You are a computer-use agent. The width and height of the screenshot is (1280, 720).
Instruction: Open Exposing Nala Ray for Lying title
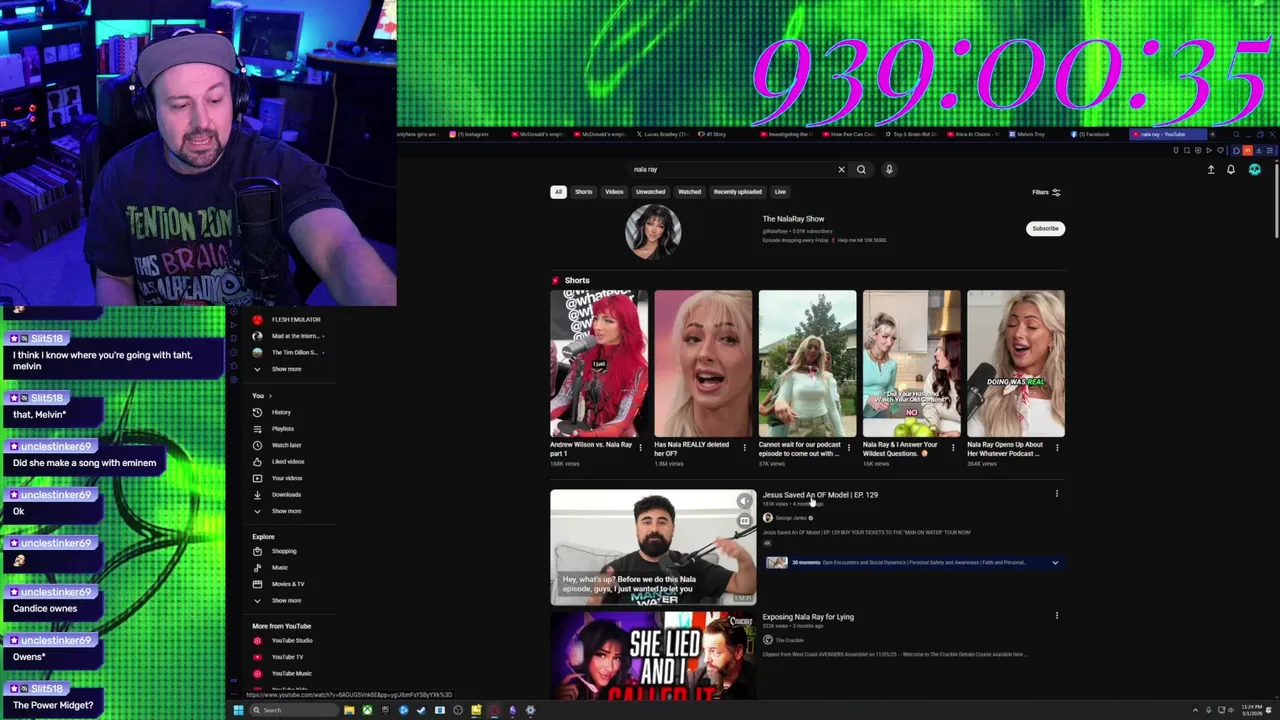tap(808, 617)
